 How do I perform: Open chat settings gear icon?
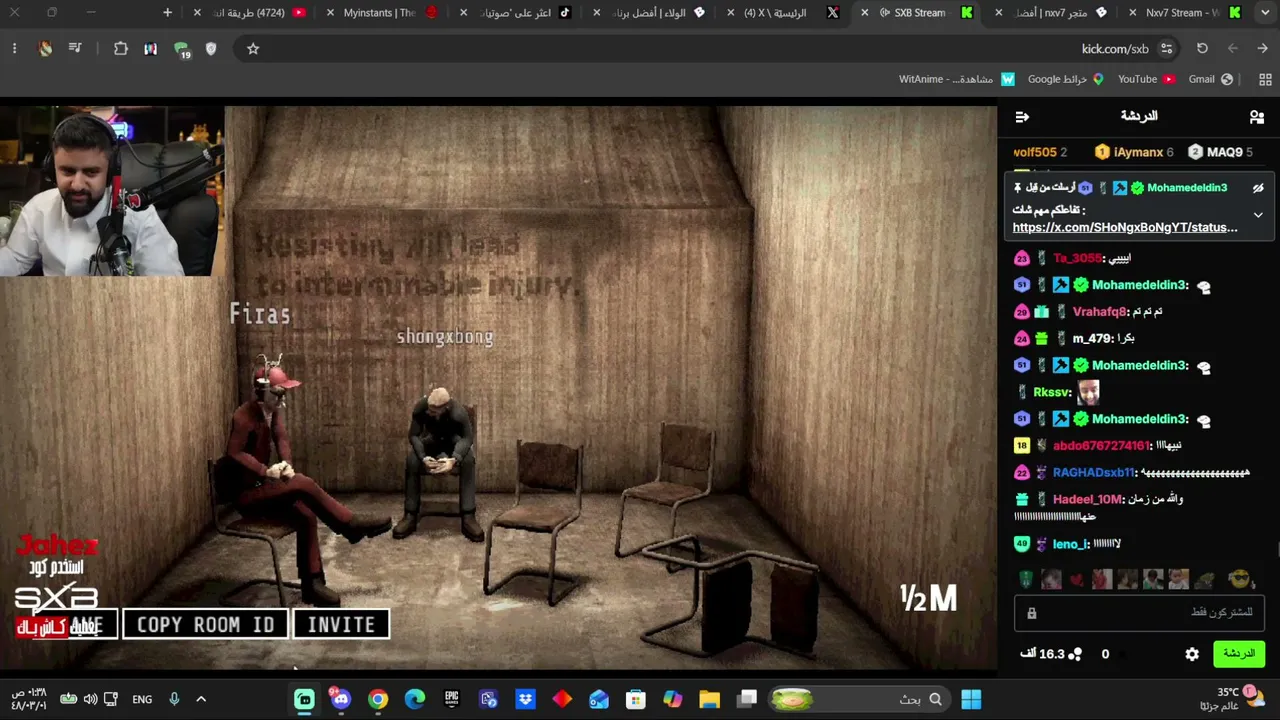coord(1192,654)
